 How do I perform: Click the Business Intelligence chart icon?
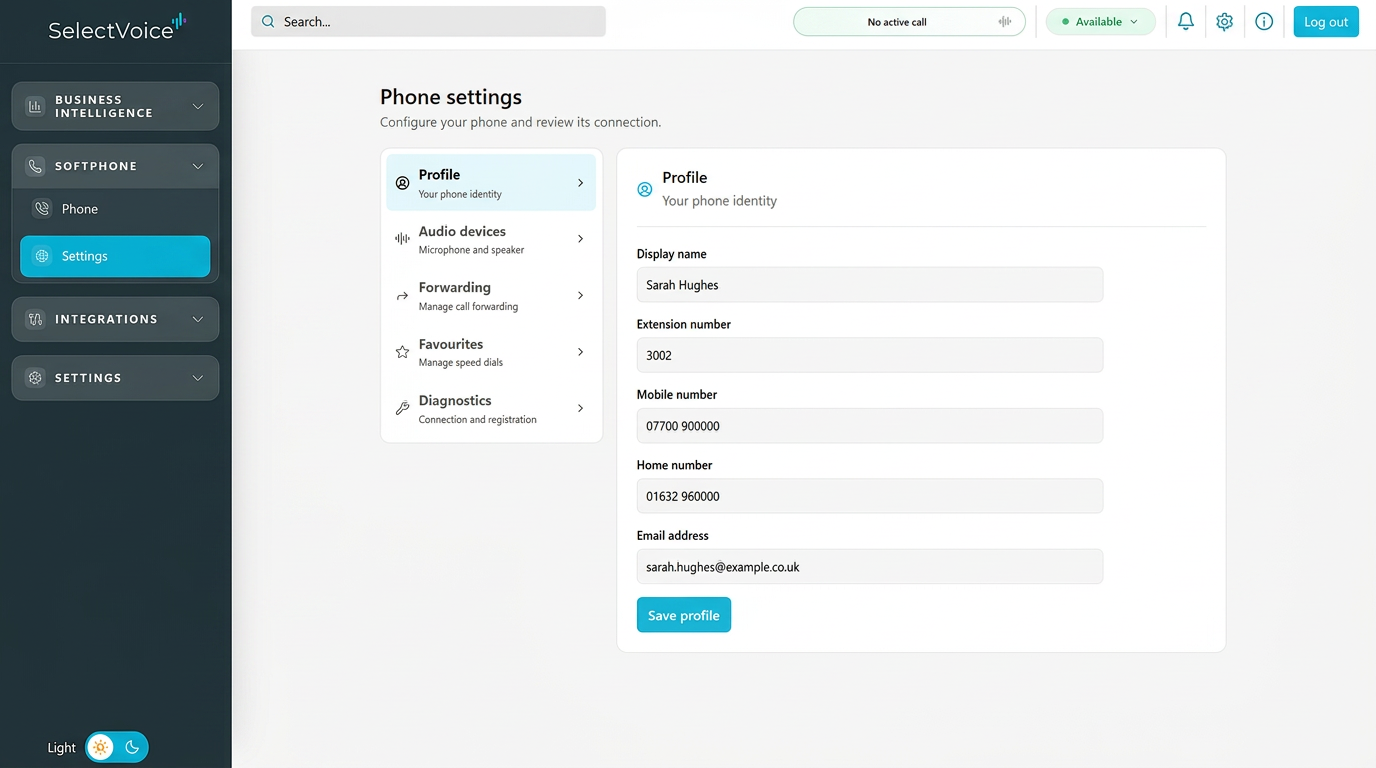(35, 106)
